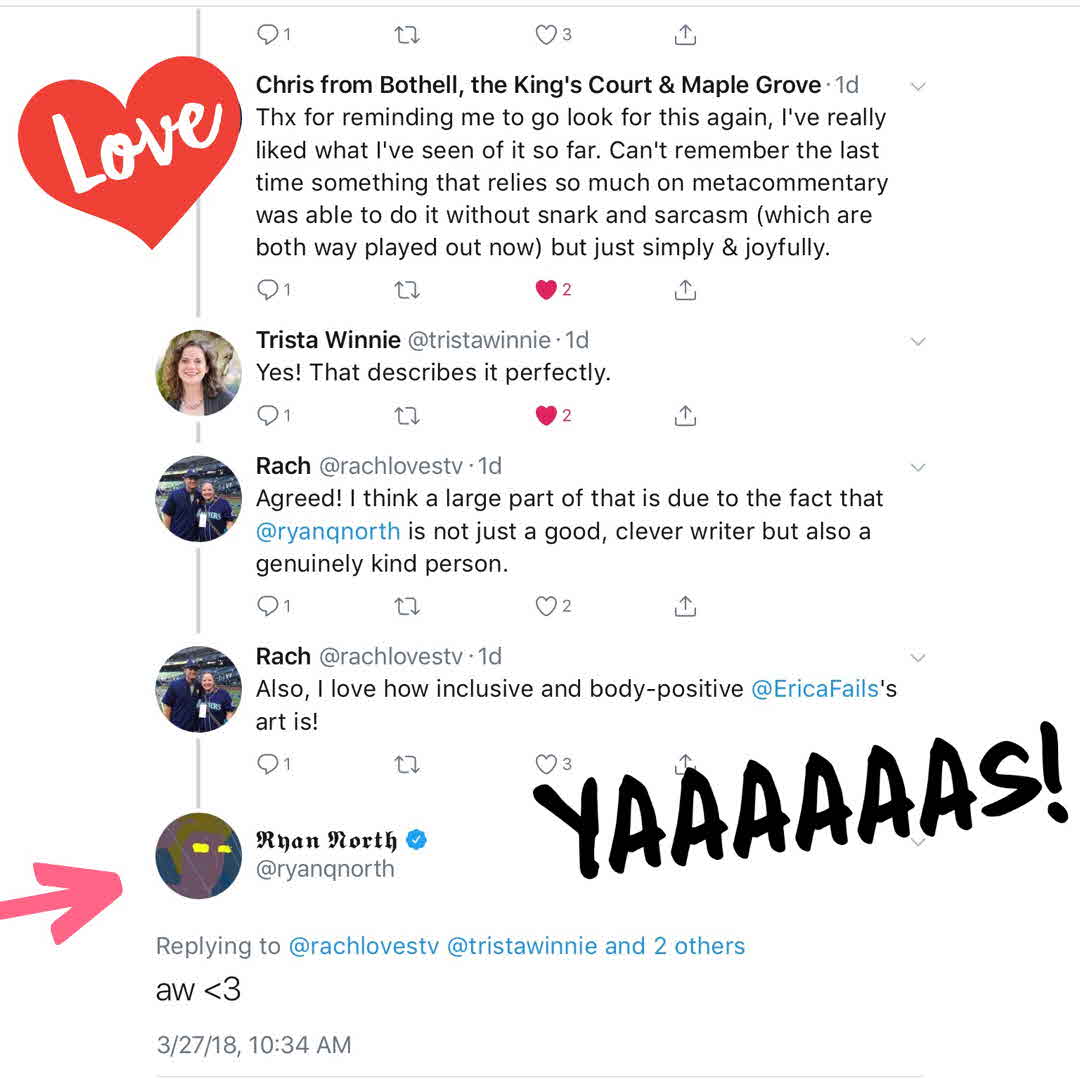Share Chris from Bothell's tweet
Image resolution: width=1080 pixels, height=1080 pixels.
[685, 290]
